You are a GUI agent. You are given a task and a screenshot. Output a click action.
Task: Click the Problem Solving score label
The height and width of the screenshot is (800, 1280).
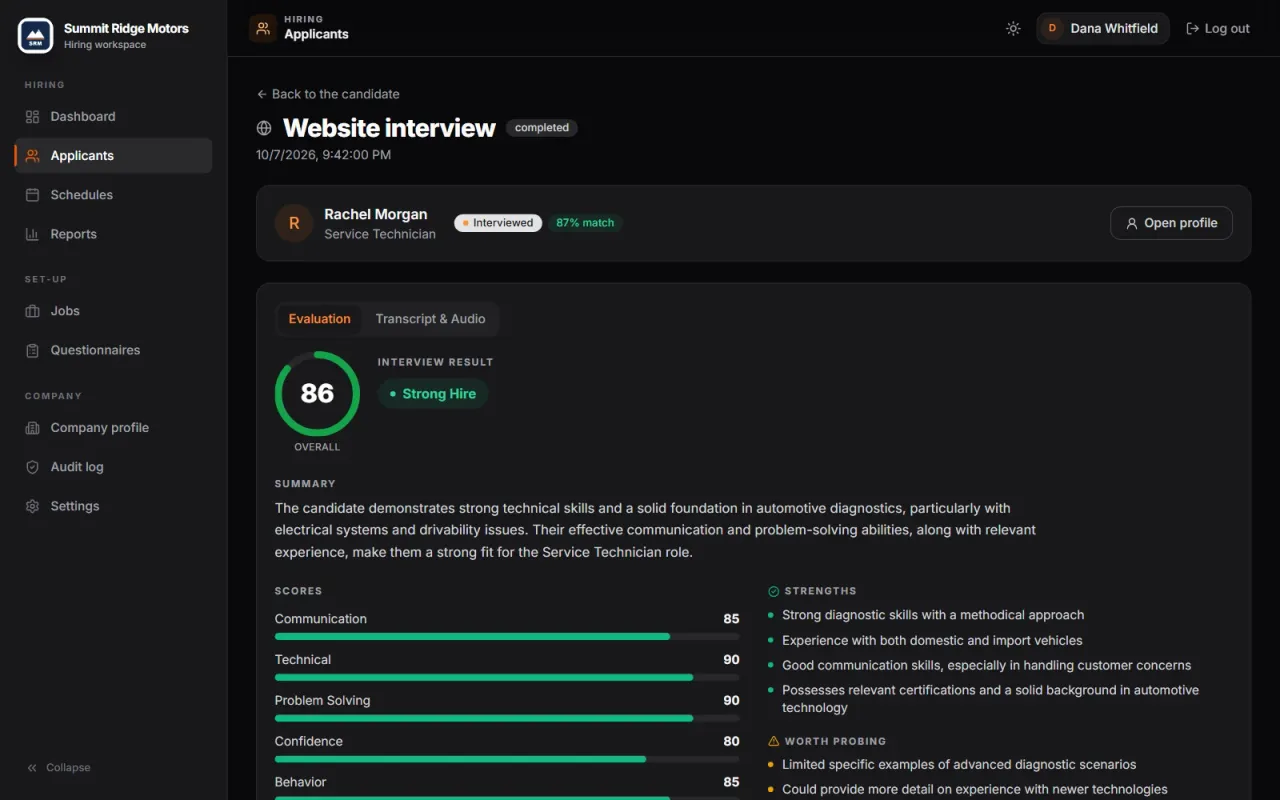click(x=322, y=700)
